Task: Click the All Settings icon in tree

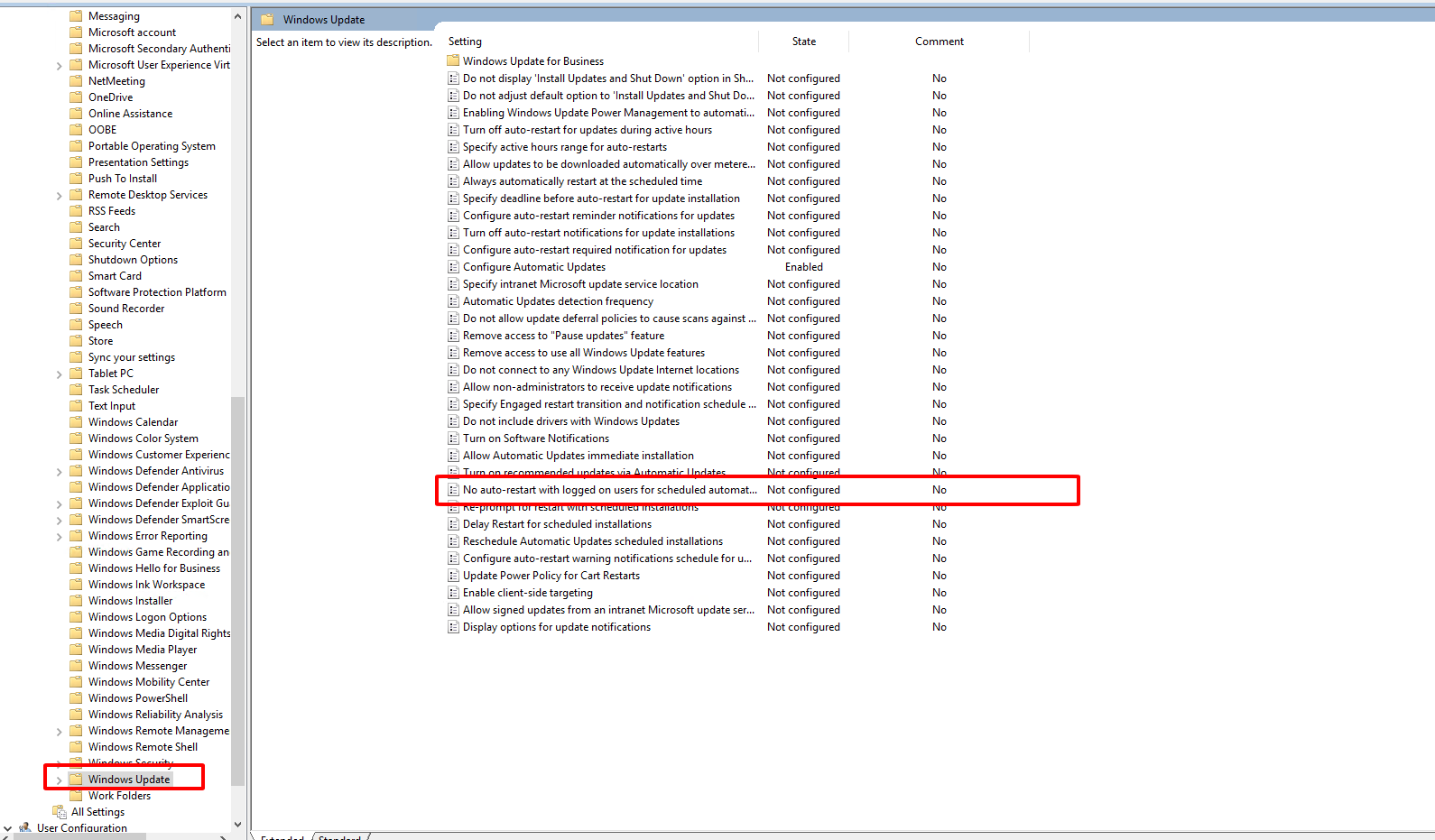Action: [x=60, y=812]
